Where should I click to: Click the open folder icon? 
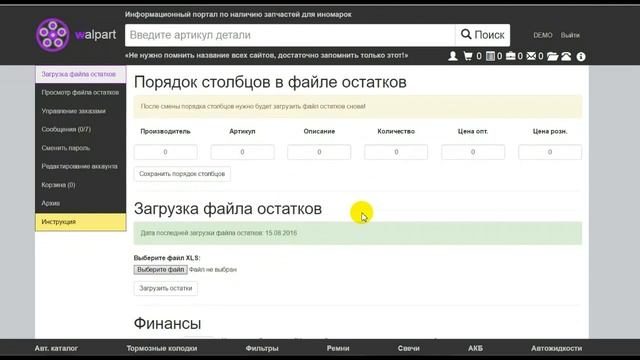[552, 56]
